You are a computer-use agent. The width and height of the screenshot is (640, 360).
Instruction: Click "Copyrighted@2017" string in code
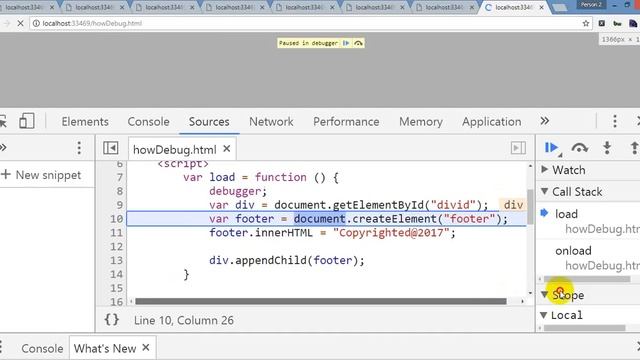coord(391,233)
